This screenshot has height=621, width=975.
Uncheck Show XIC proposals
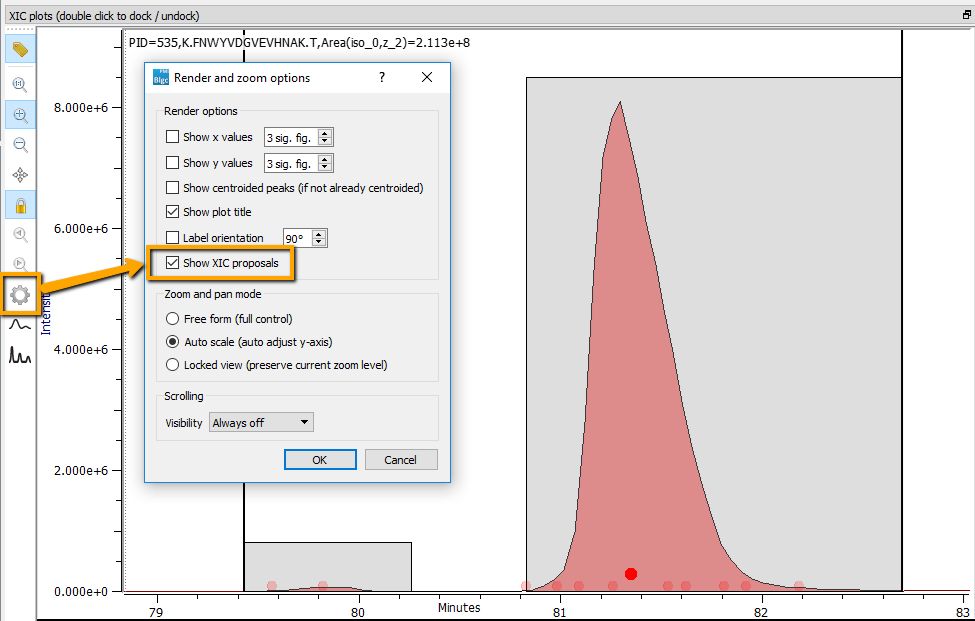coord(172,263)
